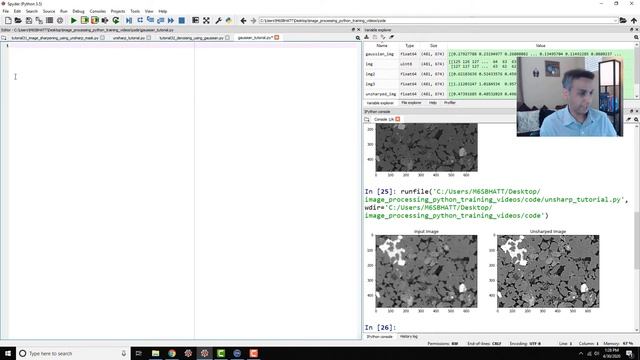Stop debugging with the blue square icon

[x=182, y=20]
